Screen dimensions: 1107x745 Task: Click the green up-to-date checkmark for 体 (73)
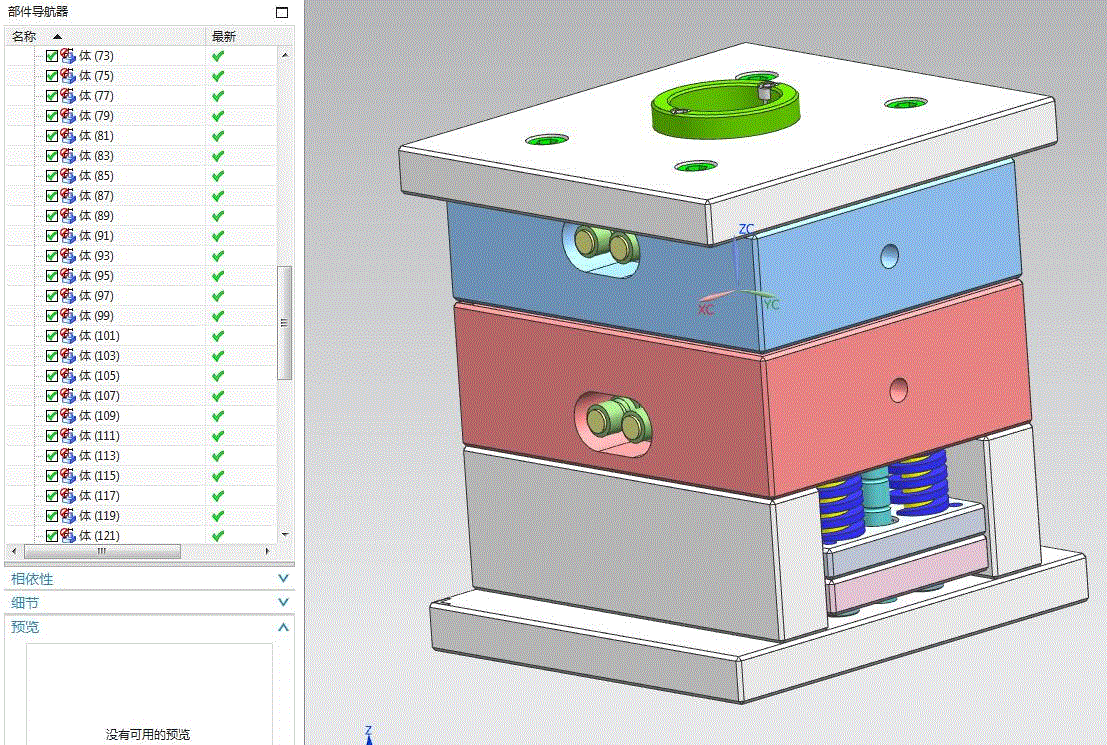[x=218, y=56]
